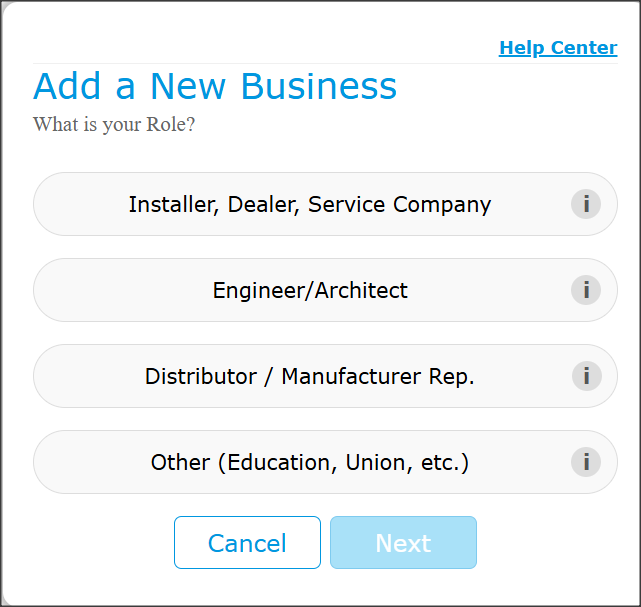
Task: Choose the Engineer/Architect role option
Action: [310, 290]
